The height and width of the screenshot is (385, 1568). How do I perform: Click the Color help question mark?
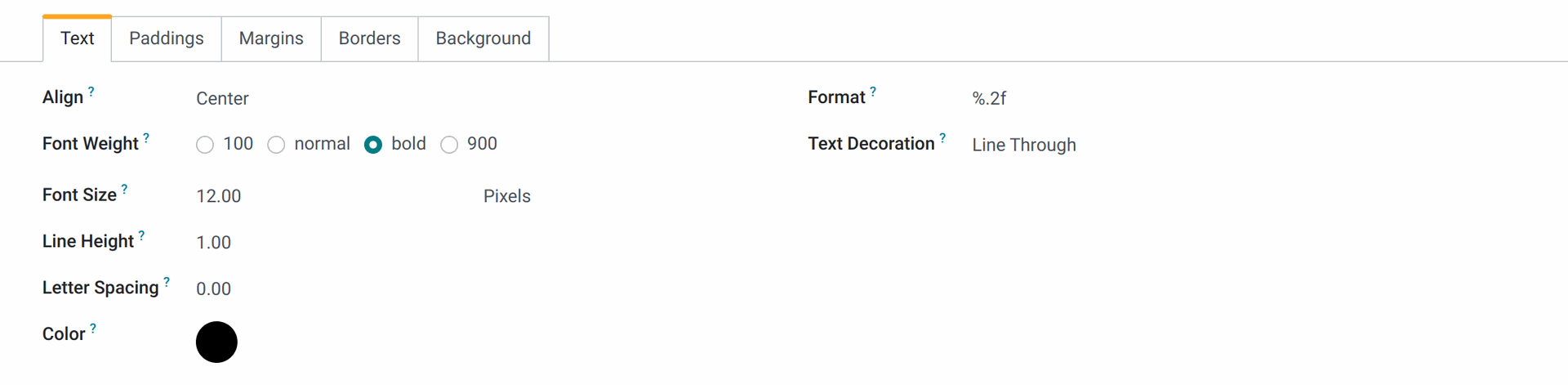point(93,329)
